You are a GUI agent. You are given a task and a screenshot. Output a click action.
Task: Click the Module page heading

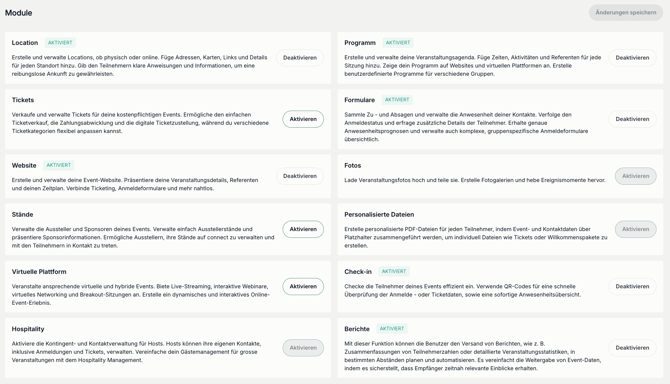[x=18, y=13]
